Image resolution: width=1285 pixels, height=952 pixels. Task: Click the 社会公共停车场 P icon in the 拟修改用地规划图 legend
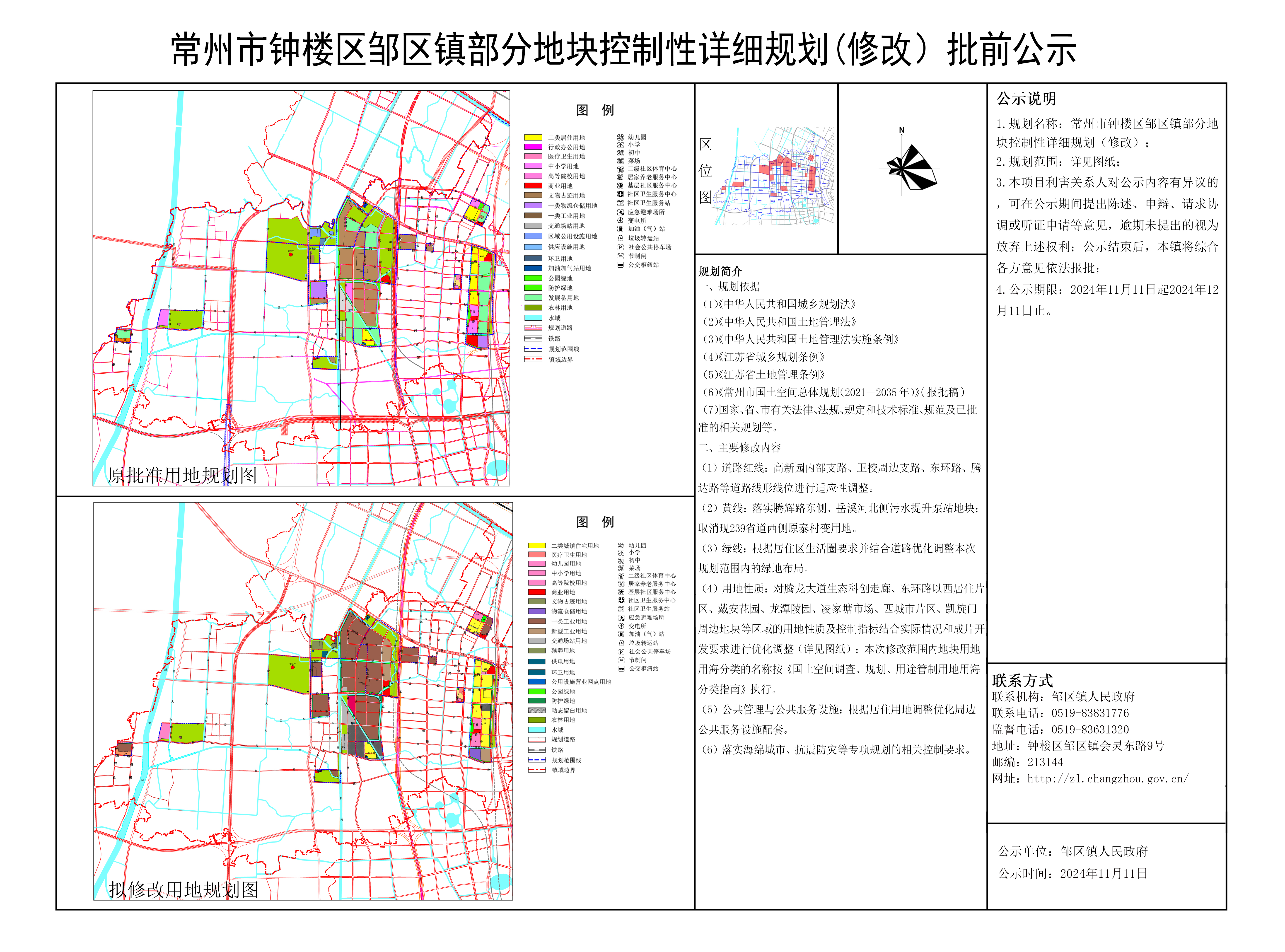click(621, 652)
